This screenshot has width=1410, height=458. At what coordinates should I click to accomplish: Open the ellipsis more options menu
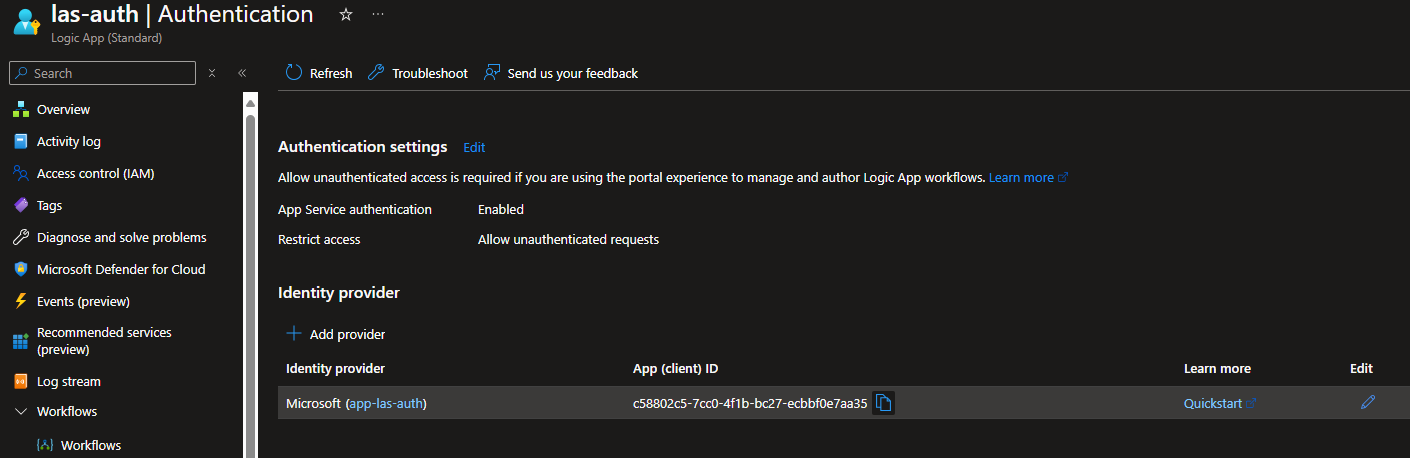[x=377, y=14]
